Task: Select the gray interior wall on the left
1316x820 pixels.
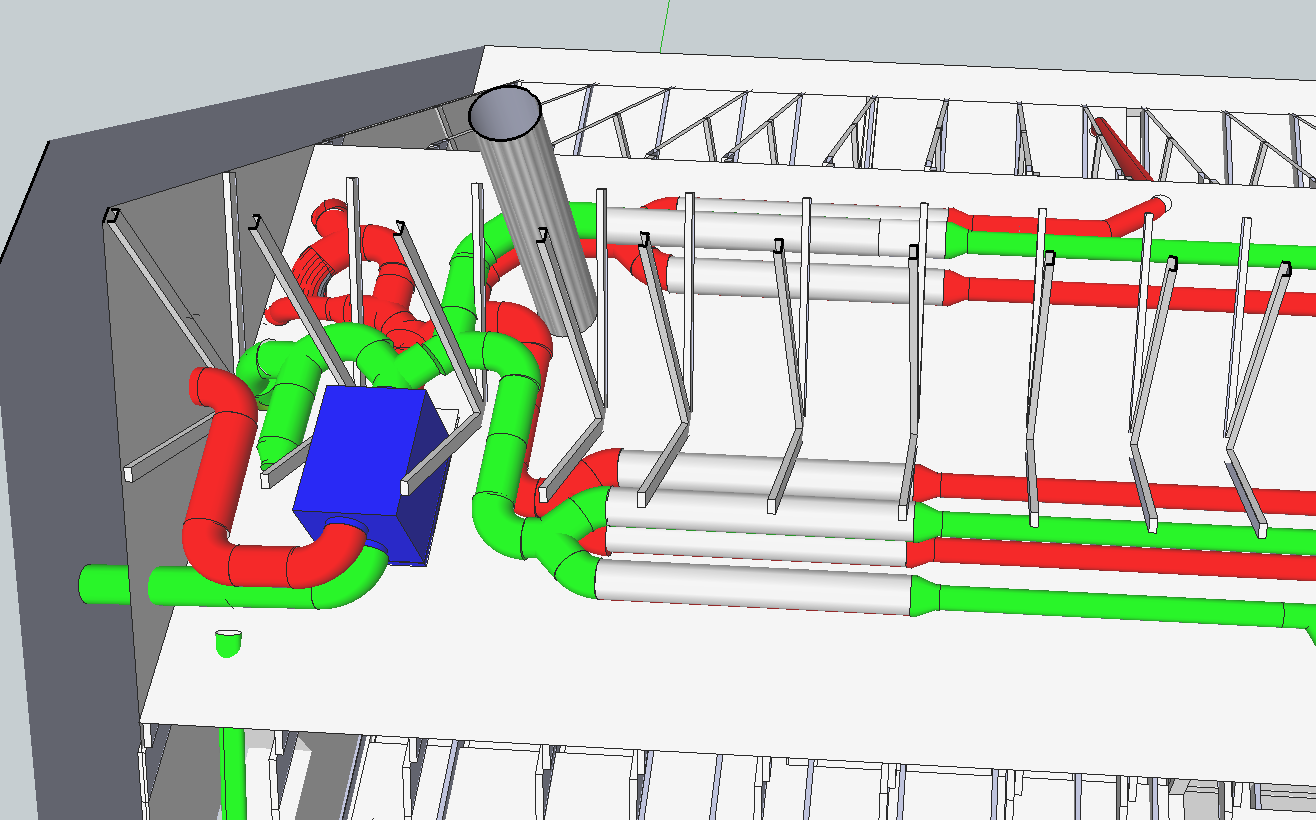Action: (160, 350)
